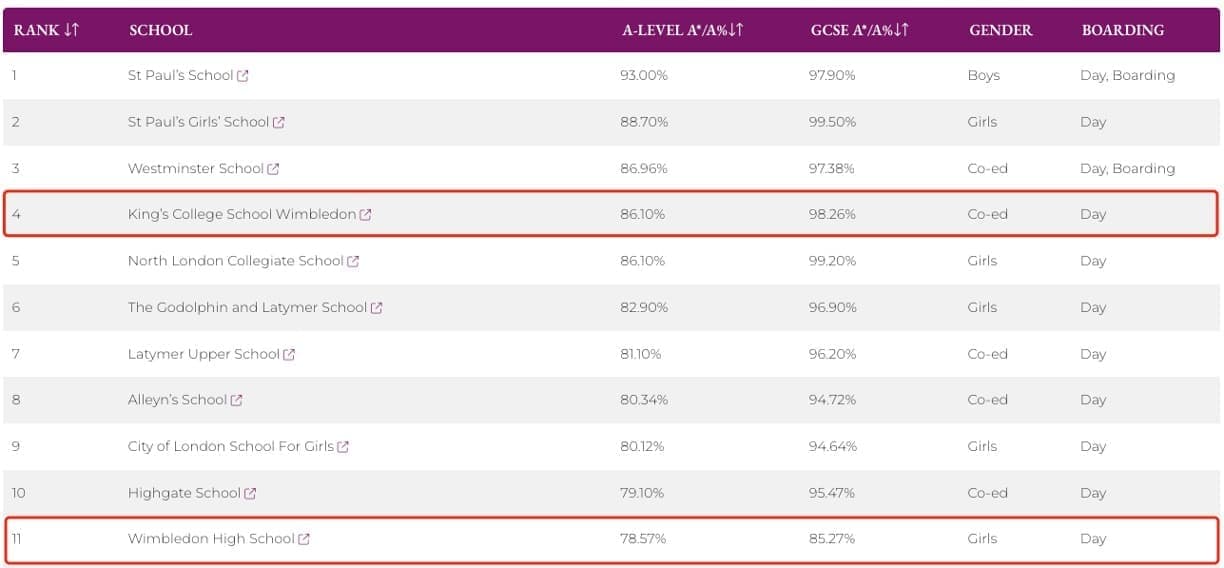The height and width of the screenshot is (568, 1224).
Task: Click external link icon for Wimbledon High School
Action: tap(304, 539)
